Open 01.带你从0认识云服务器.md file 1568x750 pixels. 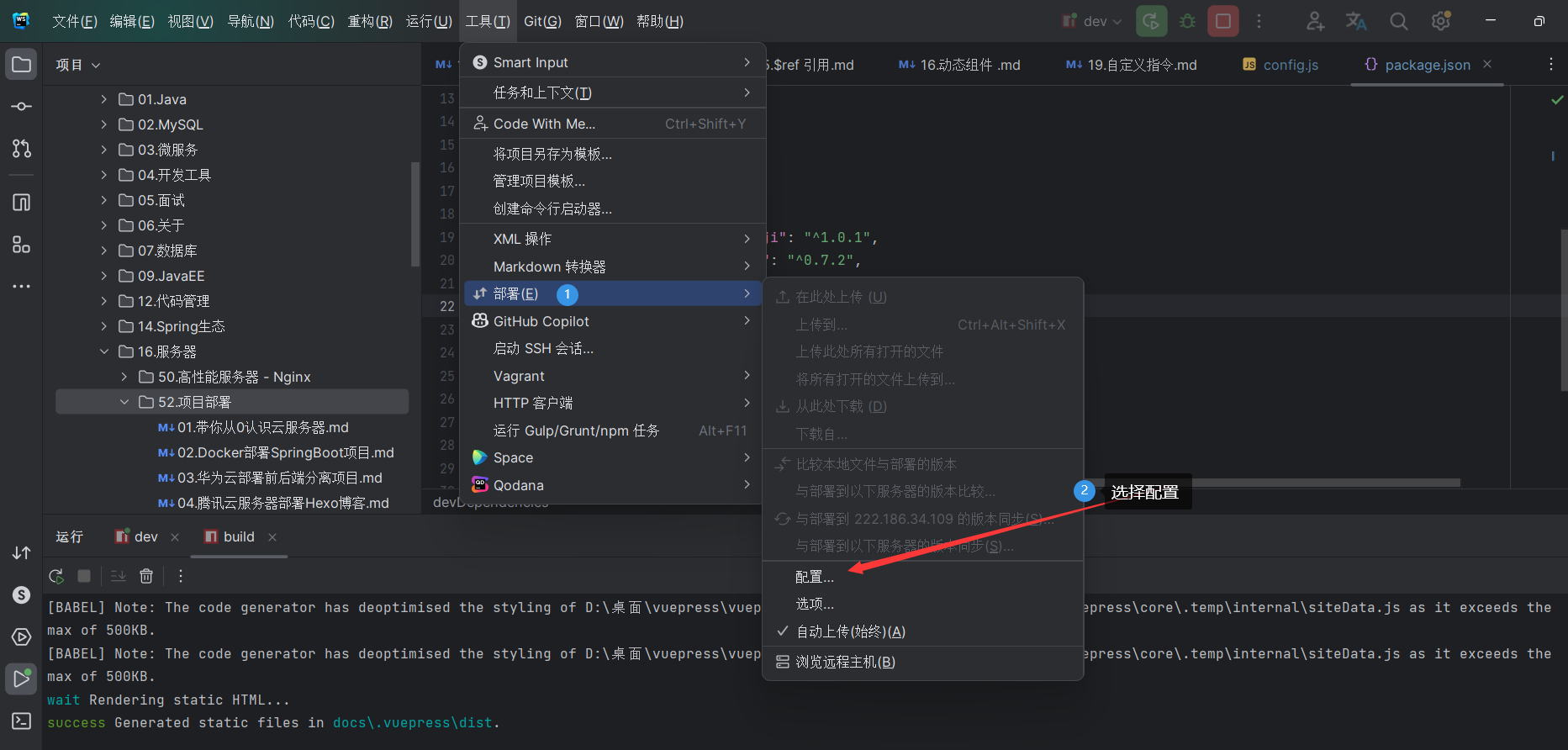point(253,427)
